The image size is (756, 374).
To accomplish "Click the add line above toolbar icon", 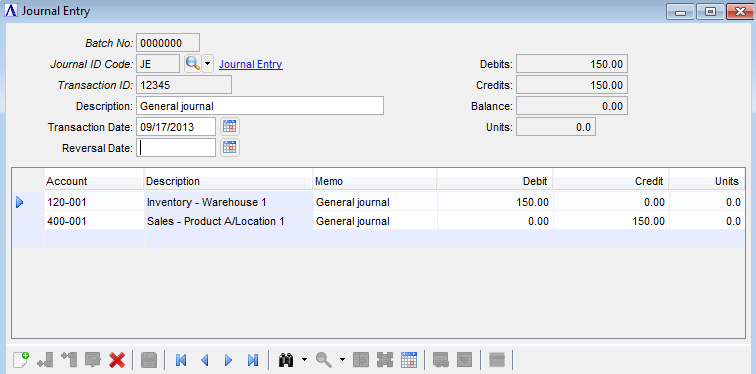I will pos(69,360).
